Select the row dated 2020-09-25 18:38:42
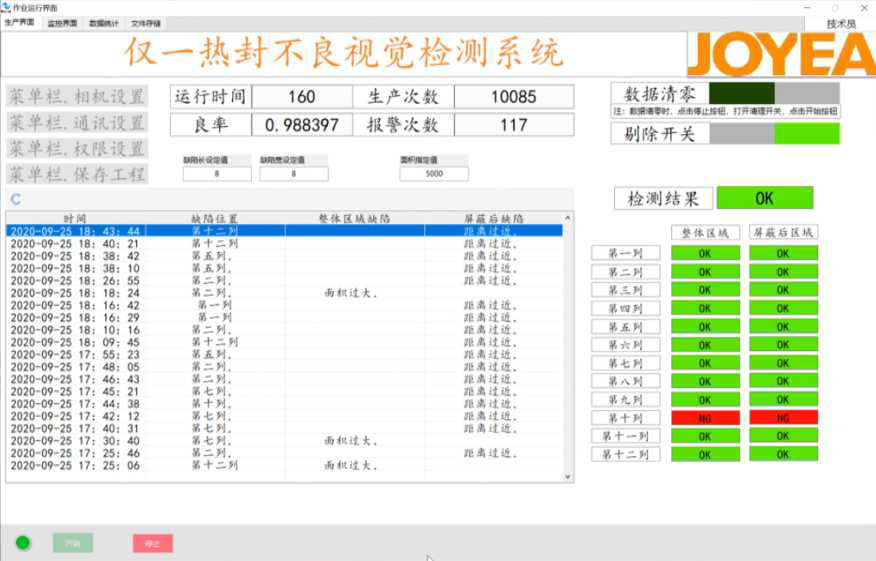Screen dimensions: 876x561 [284, 256]
